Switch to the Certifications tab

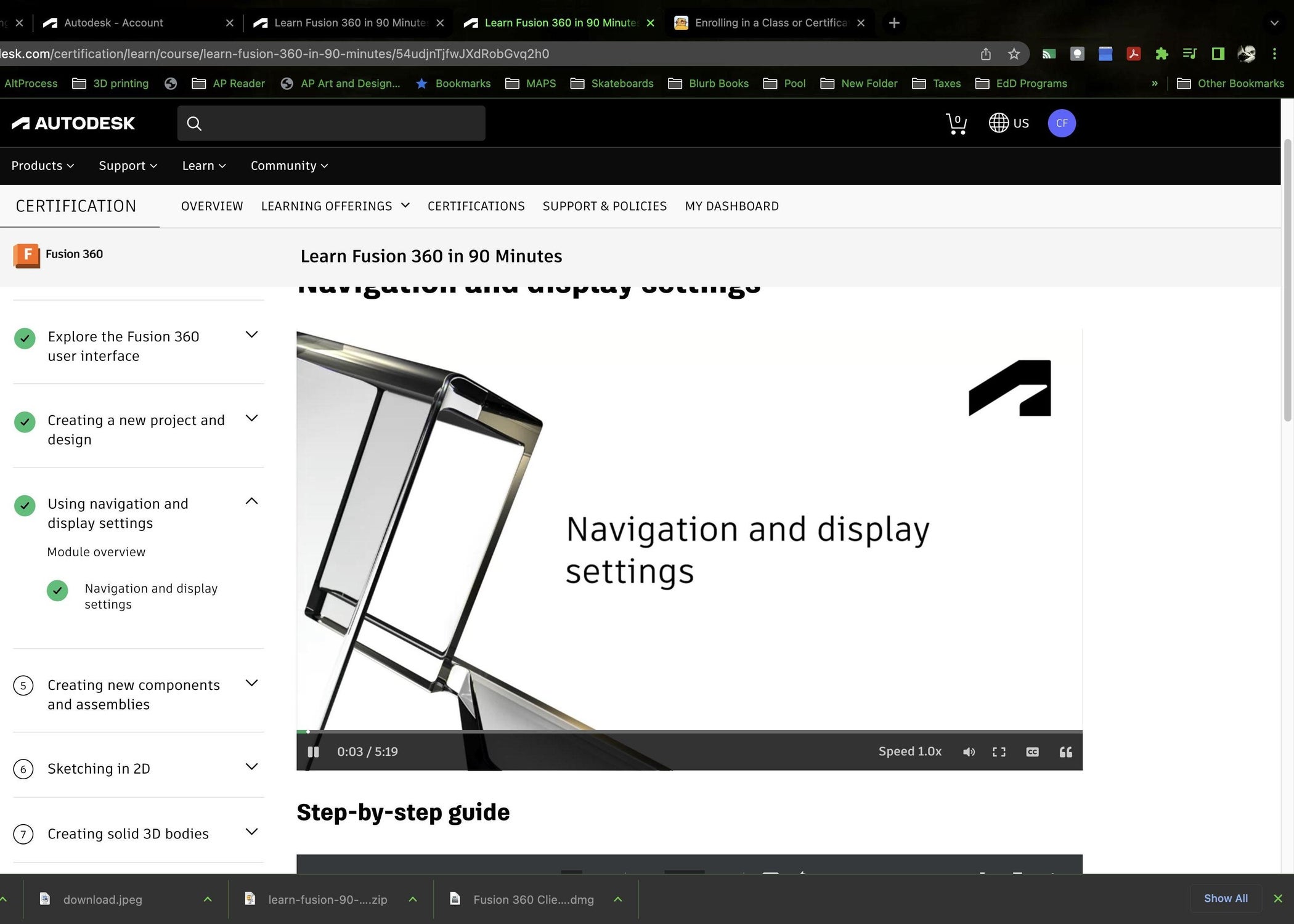coord(476,206)
